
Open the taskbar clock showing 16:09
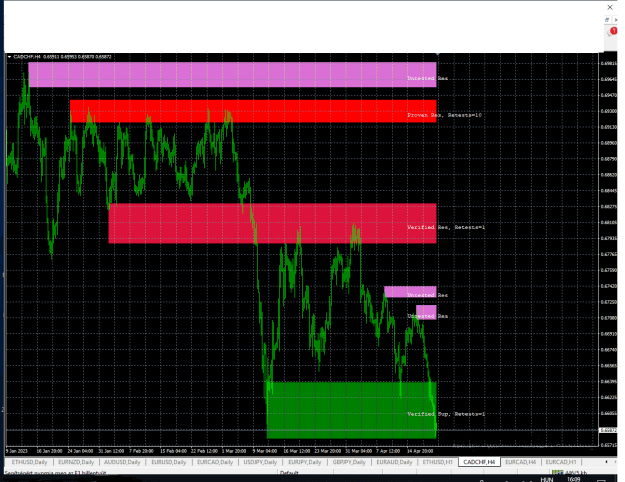click(574, 479)
